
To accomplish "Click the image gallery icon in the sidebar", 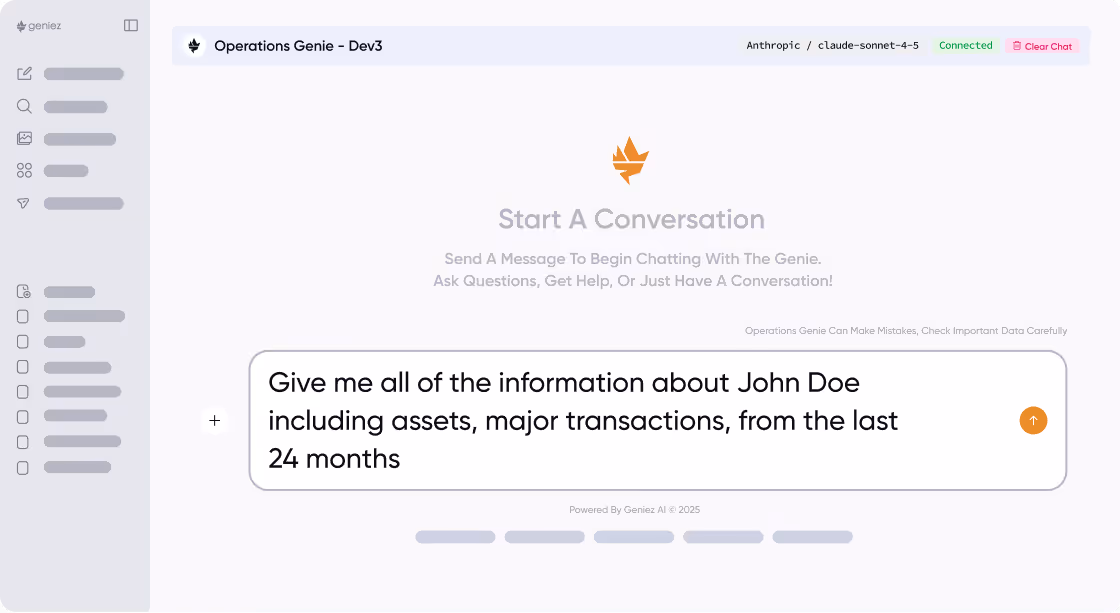I will coord(24,138).
